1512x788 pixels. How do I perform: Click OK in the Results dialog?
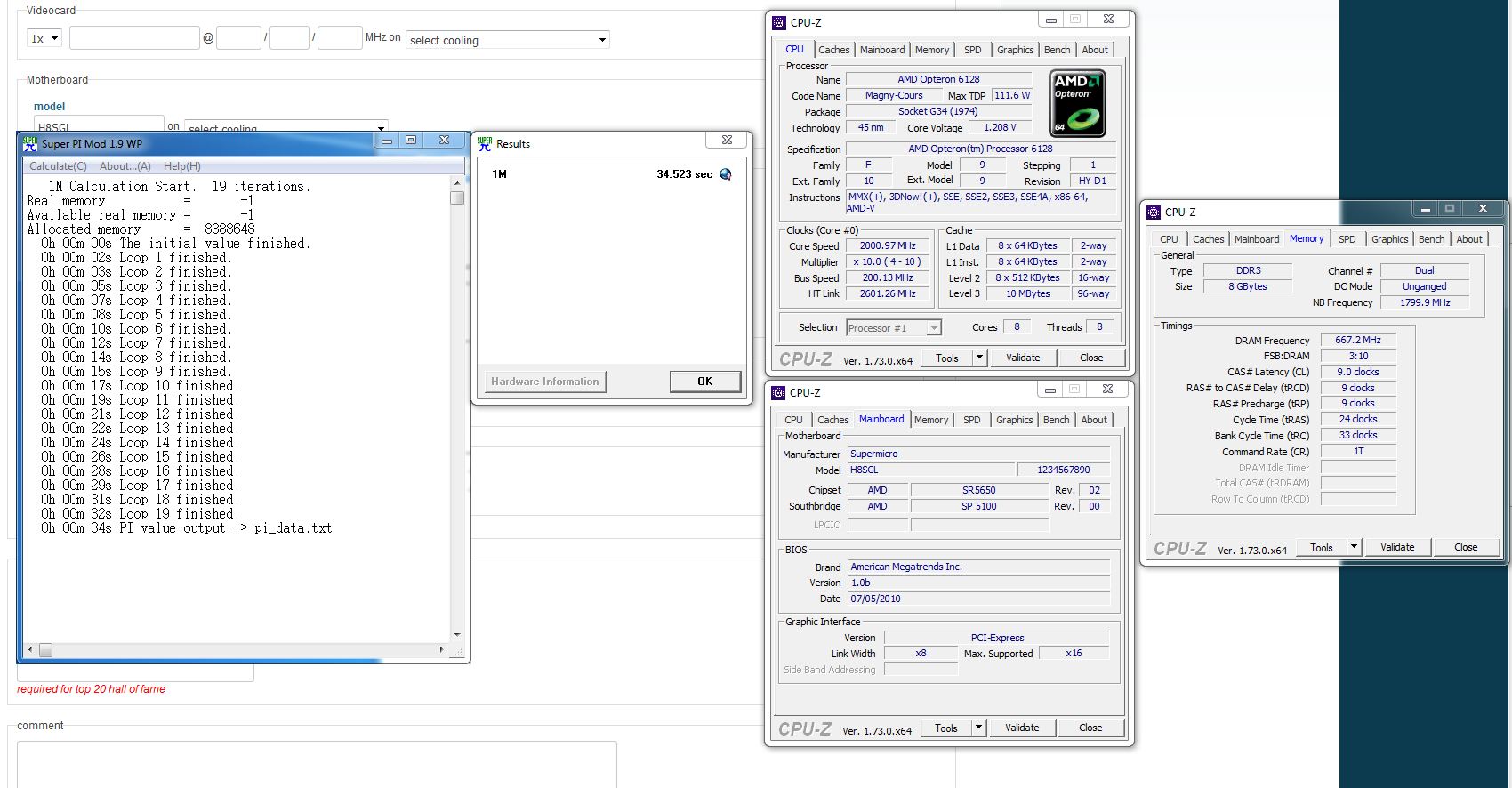[x=704, y=382]
